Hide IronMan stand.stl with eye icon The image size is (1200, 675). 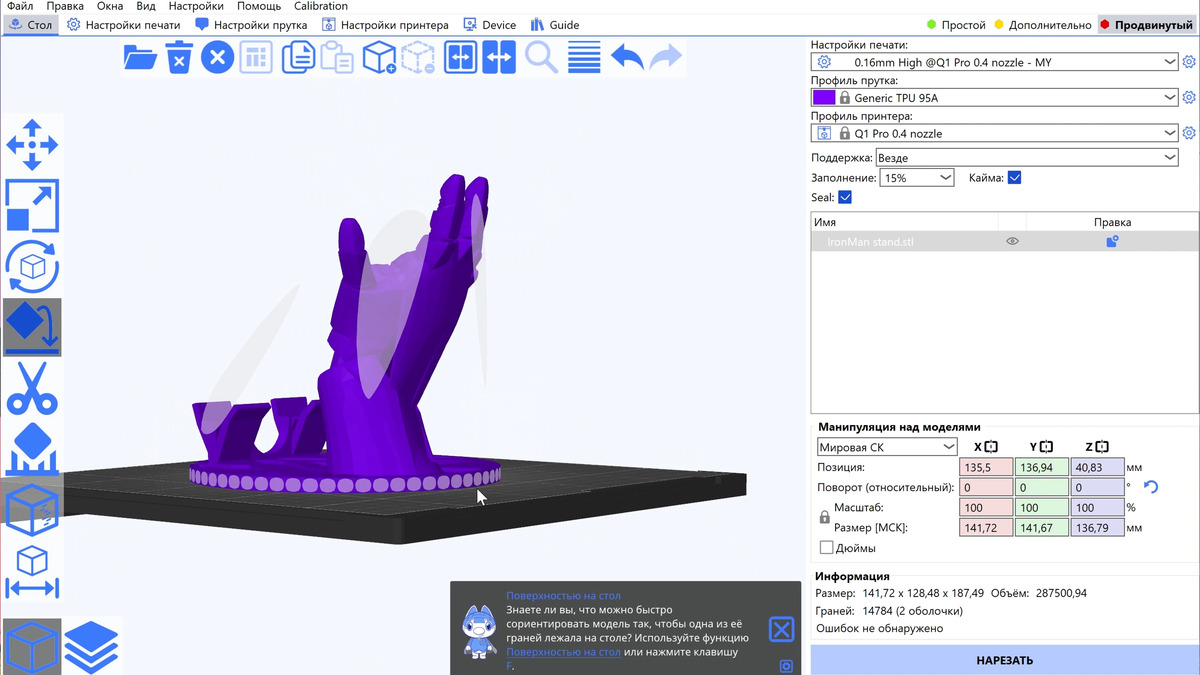tap(1012, 242)
